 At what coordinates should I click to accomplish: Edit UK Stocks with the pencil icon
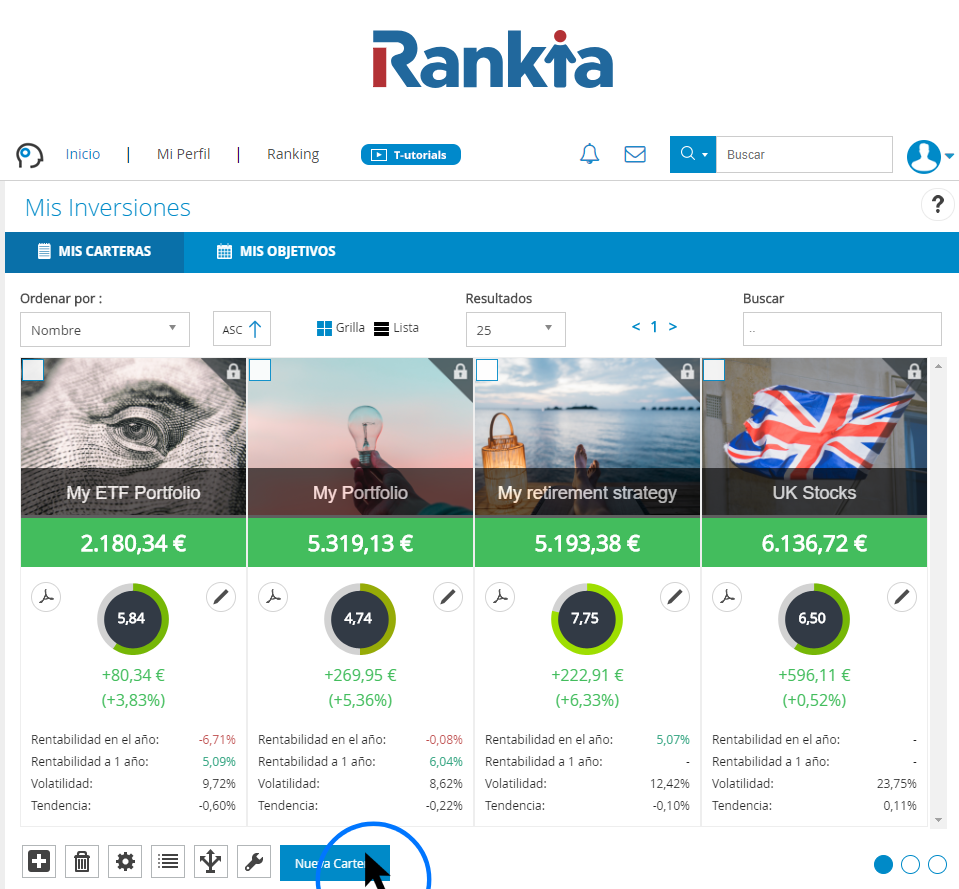(x=902, y=597)
